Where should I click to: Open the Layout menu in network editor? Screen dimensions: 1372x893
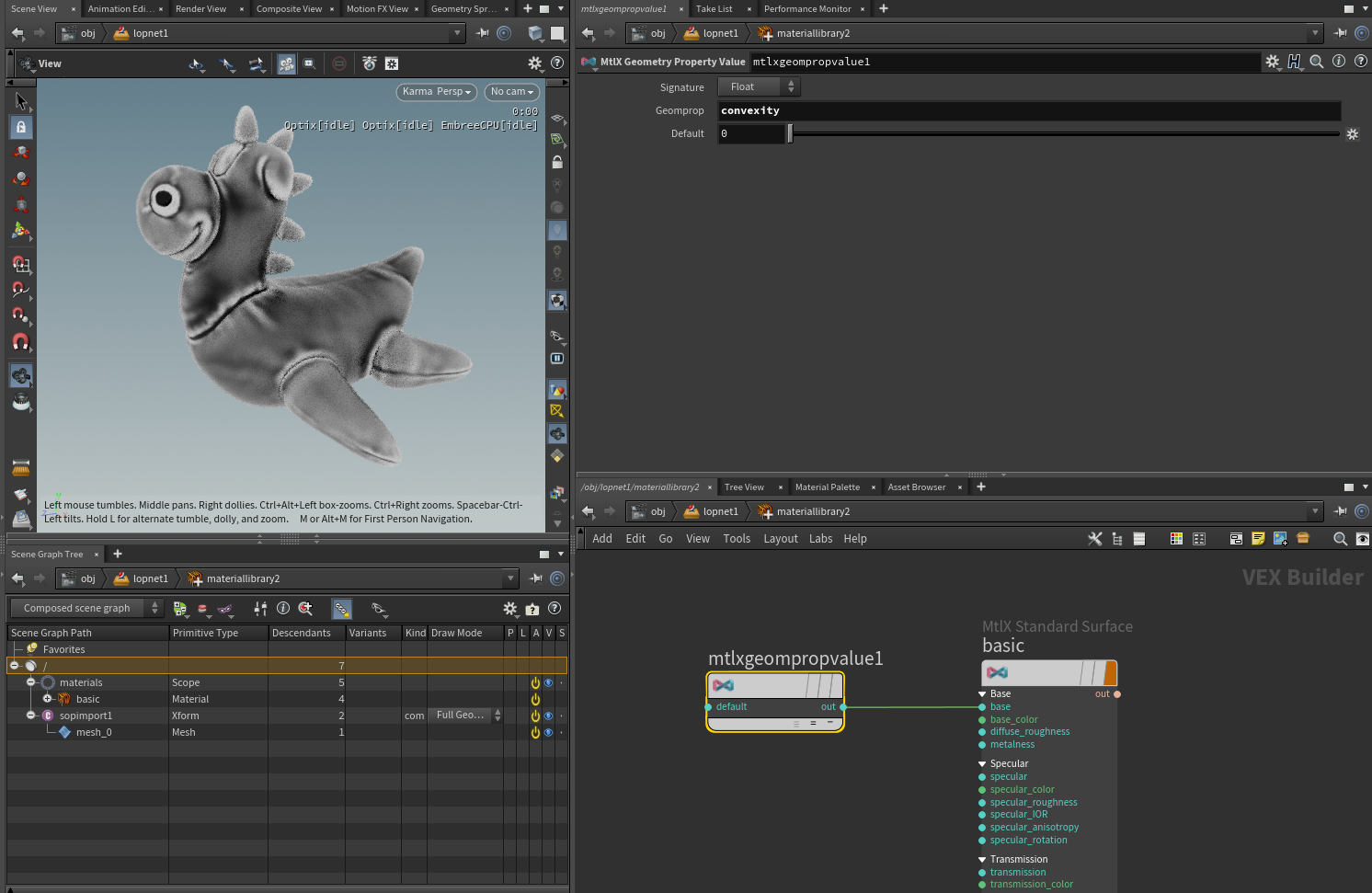click(781, 539)
